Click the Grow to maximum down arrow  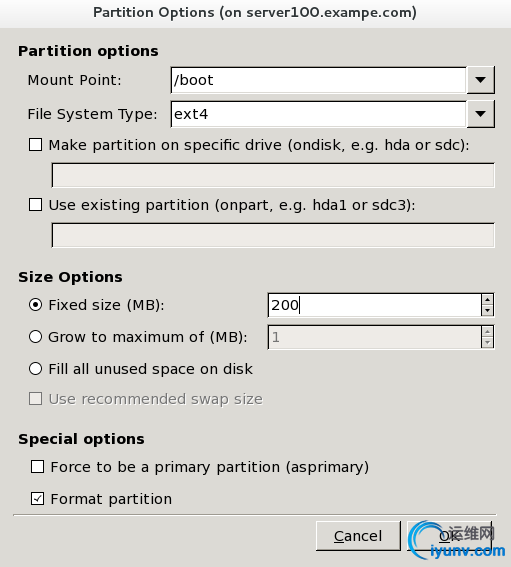point(487,342)
